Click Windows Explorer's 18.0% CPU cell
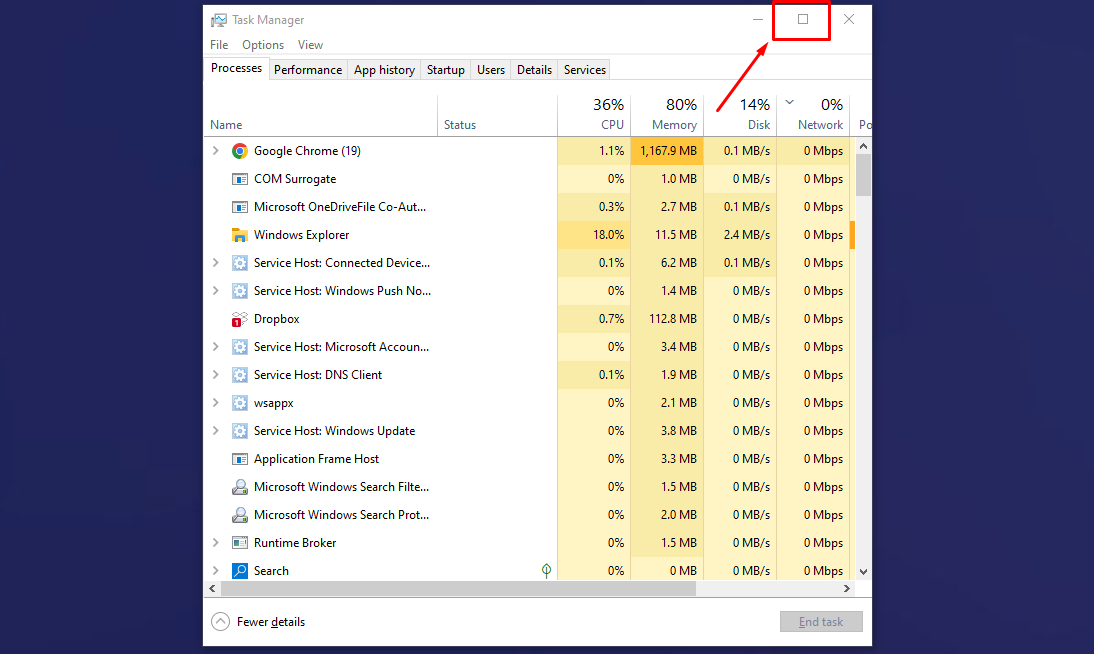1094x654 pixels. tap(594, 235)
